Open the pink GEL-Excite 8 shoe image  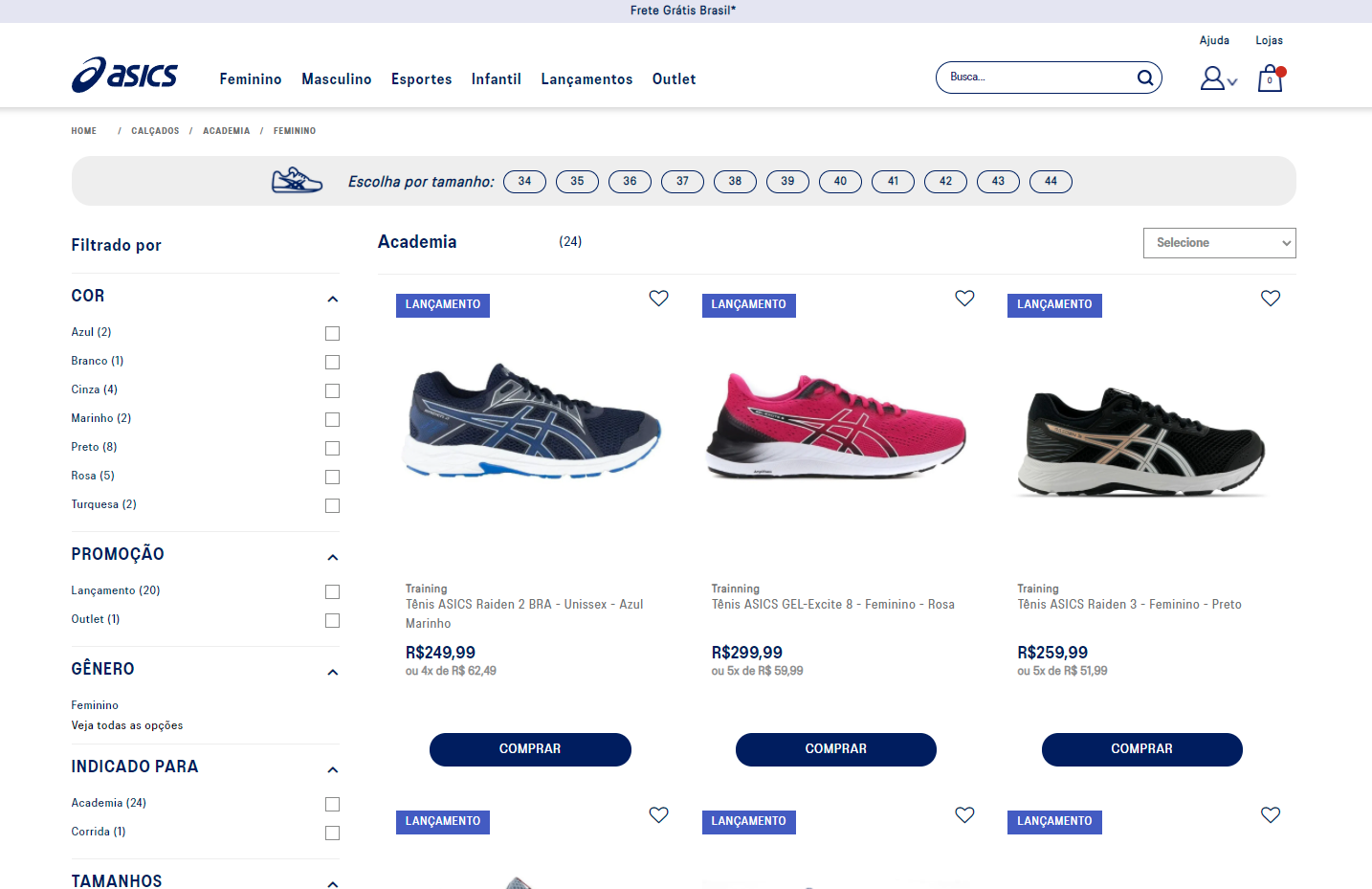click(x=836, y=426)
